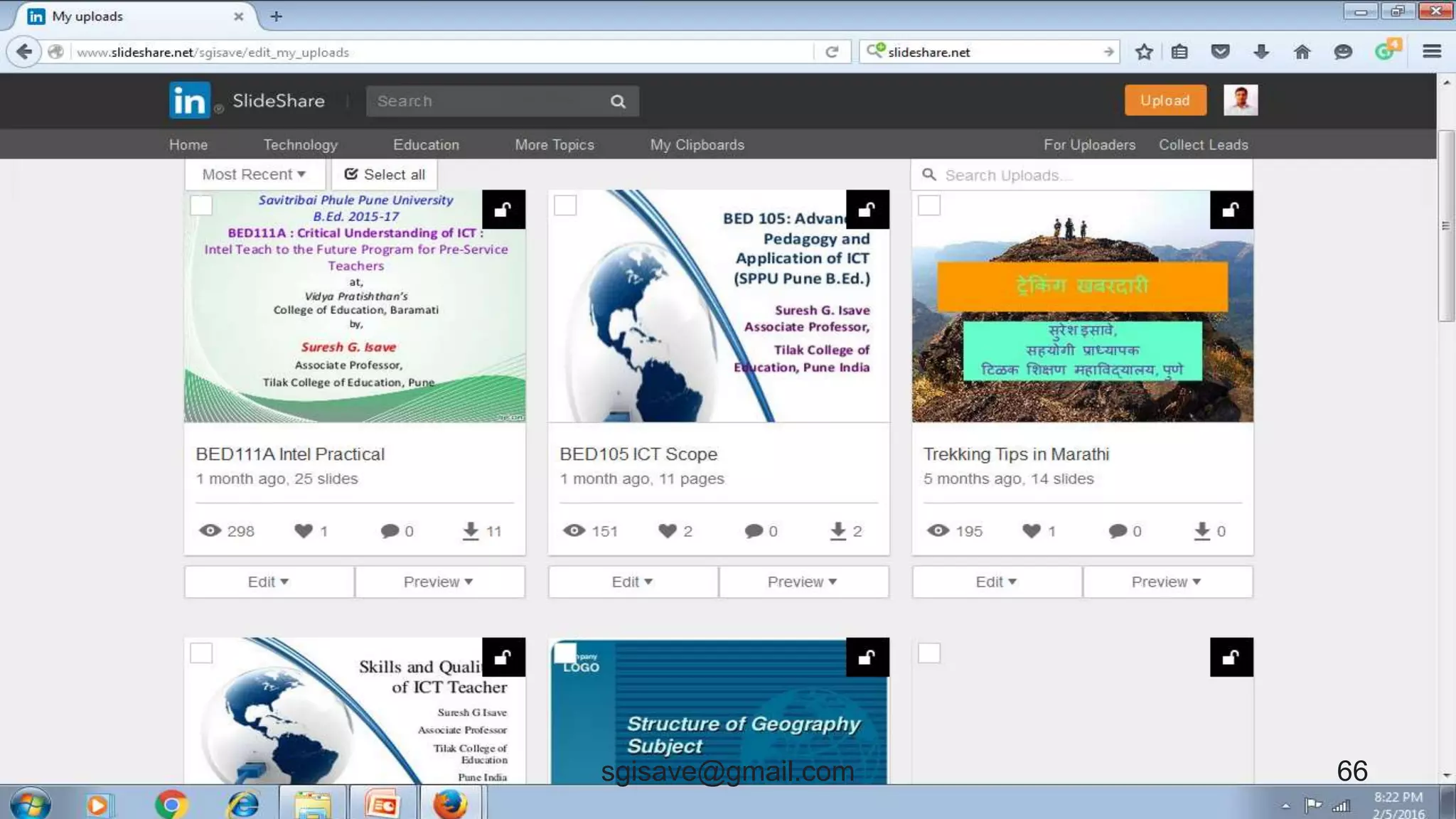Click the heart icon on BED105 ICT Scope
The height and width of the screenshot is (819, 1456).
(x=667, y=531)
